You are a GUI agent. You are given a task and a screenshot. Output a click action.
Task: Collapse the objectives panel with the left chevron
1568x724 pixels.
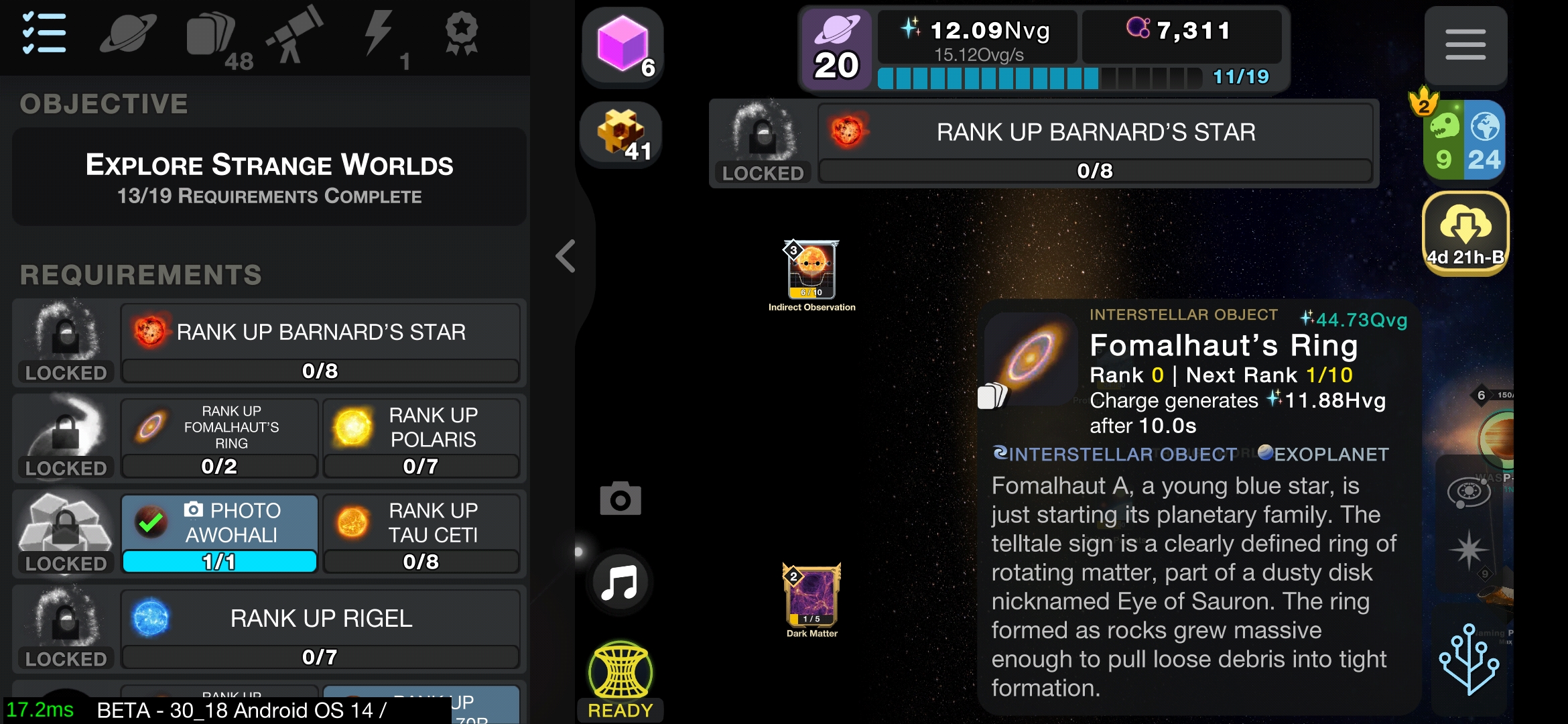[x=566, y=256]
